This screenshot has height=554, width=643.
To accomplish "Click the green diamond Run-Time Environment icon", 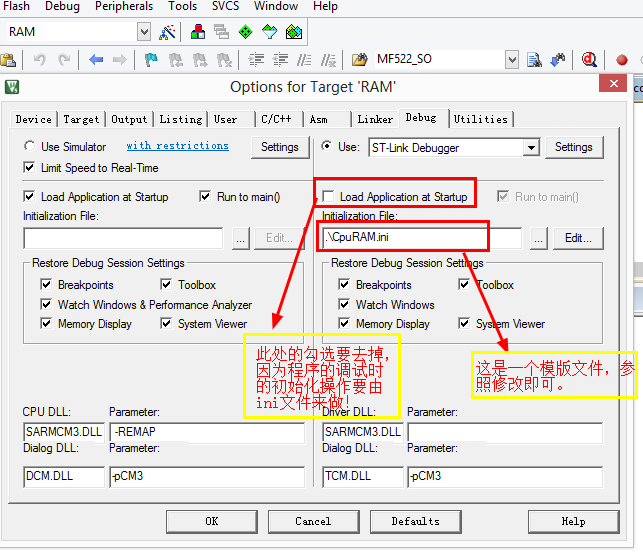I will tap(245, 32).
